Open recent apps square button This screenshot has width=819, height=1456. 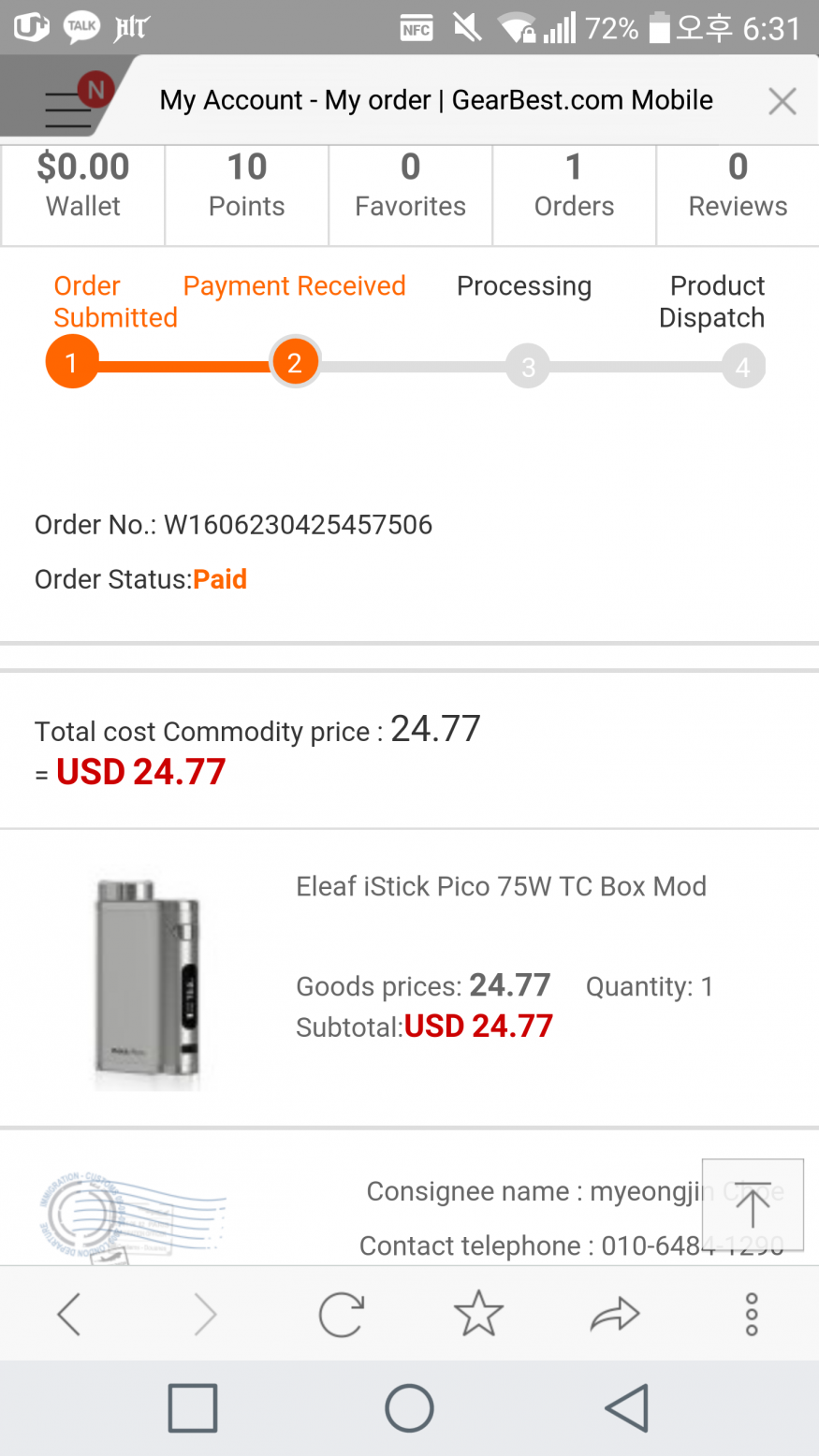[193, 1407]
